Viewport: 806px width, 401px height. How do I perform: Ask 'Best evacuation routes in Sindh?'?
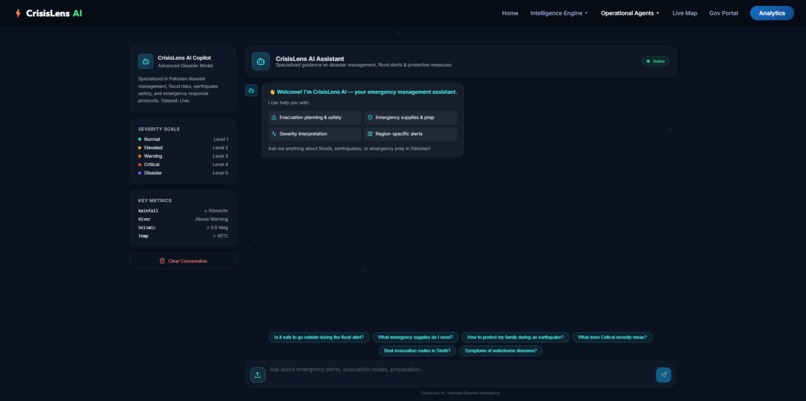point(417,351)
